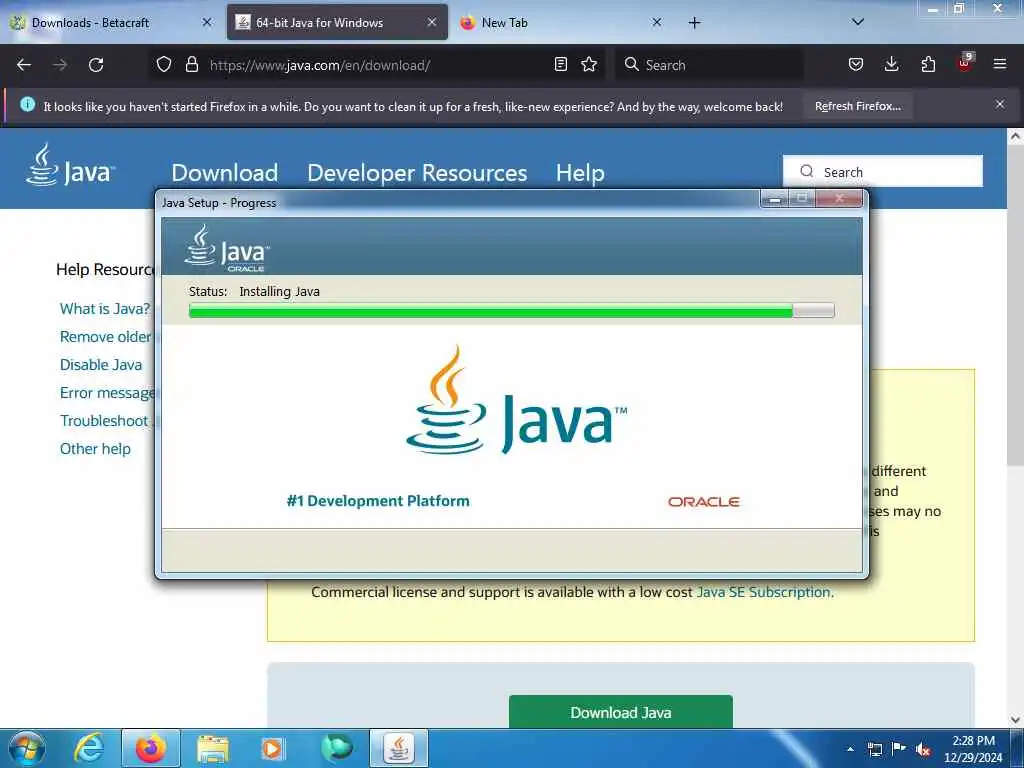Open Developer Resources menu item
The height and width of the screenshot is (768, 1024).
417,172
